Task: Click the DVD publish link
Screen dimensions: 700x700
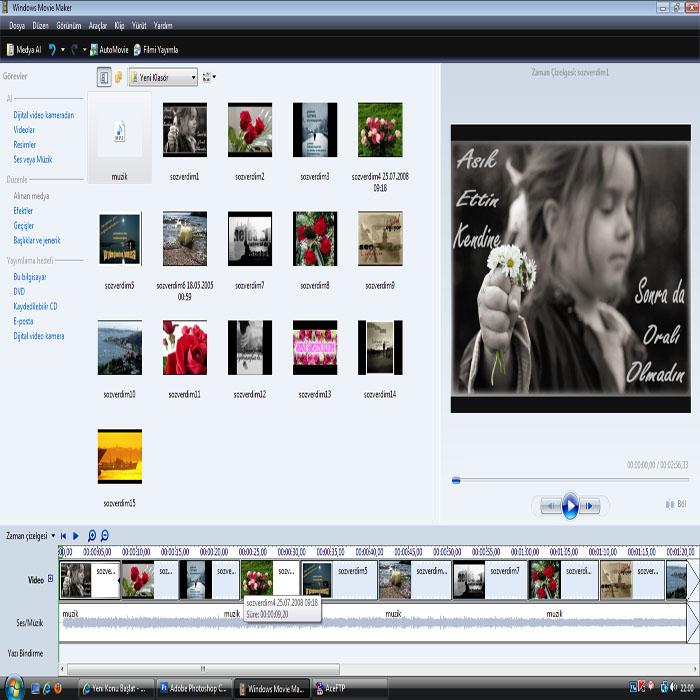Action: click(19, 292)
